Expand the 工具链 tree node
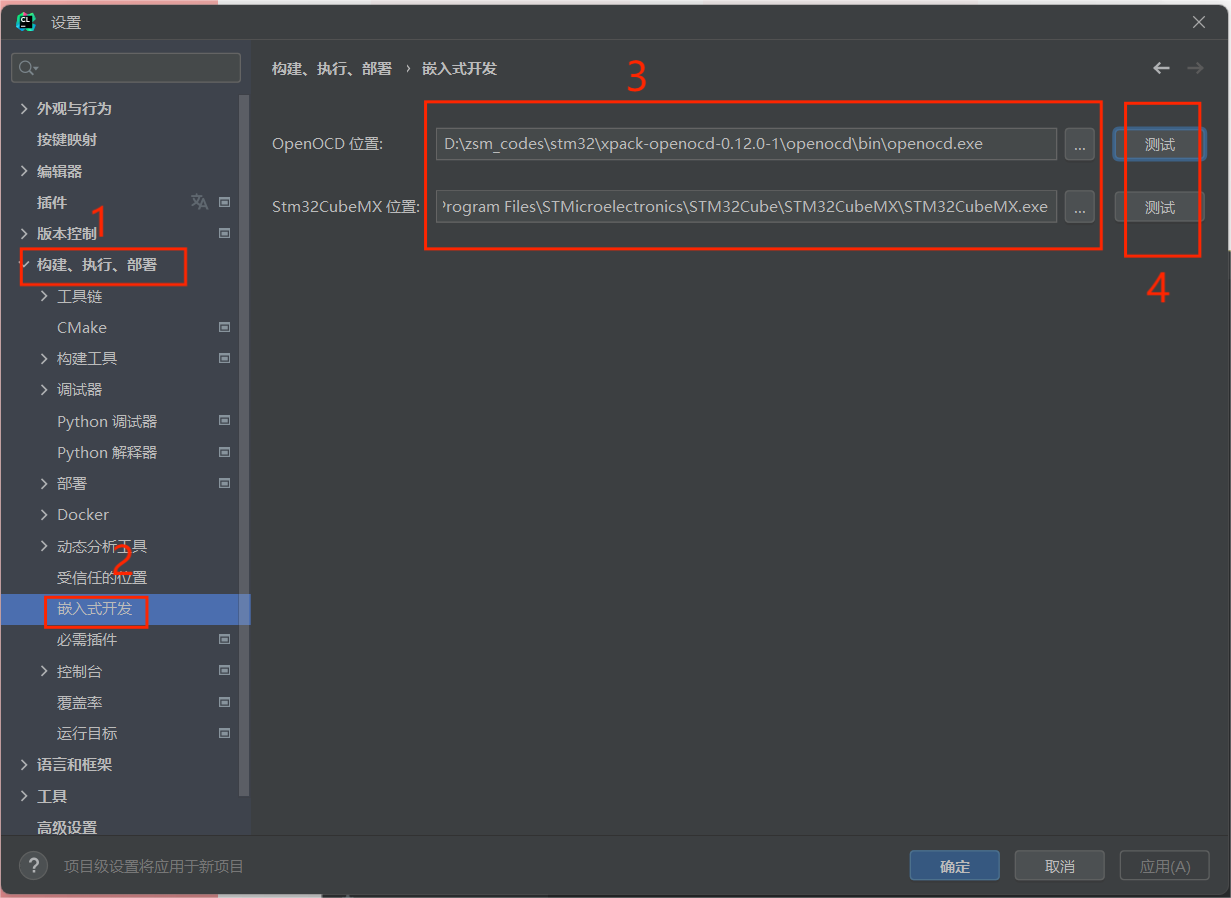Image resolution: width=1231 pixels, height=898 pixels. pyautogui.click(x=44, y=296)
